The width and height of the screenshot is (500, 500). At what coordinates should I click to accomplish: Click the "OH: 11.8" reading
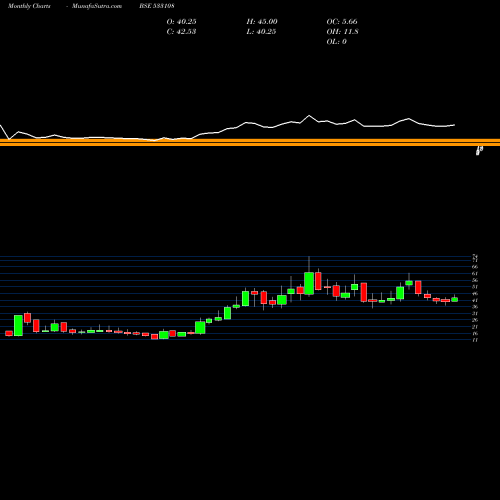(342, 32)
